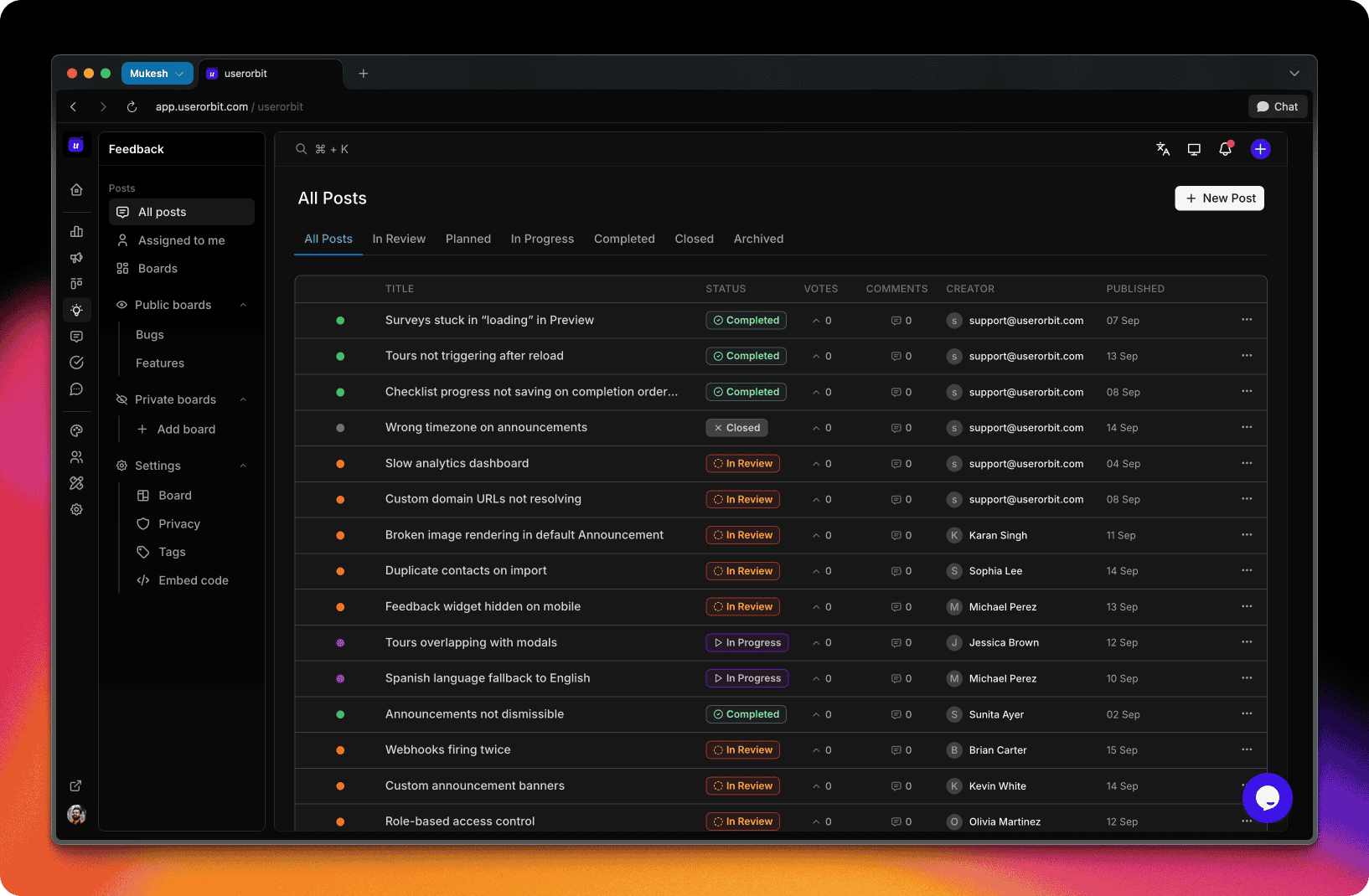Click the New Post button
The image size is (1369, 896).
pos(1219,198)
